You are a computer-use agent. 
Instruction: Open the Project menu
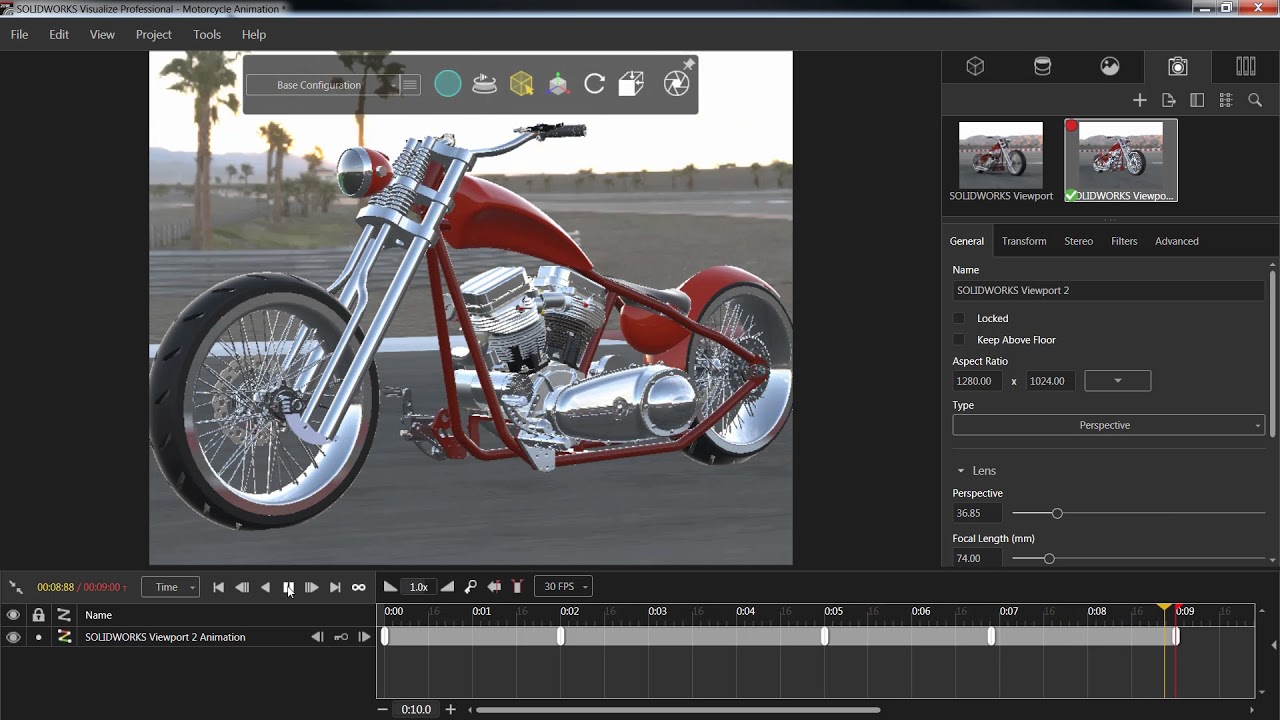pos(153,34)
